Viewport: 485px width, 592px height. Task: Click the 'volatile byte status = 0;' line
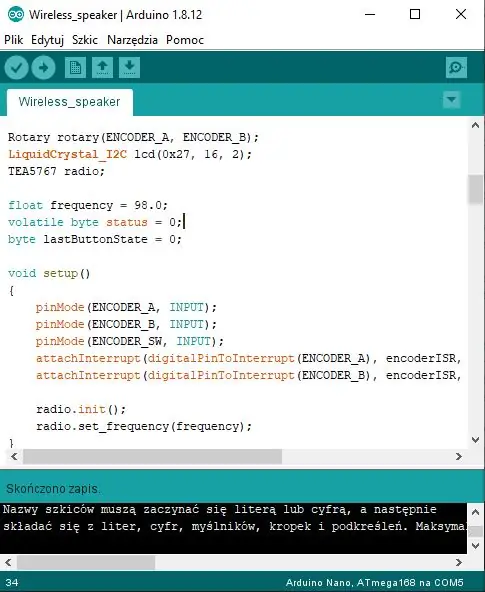tap(95, 222)
